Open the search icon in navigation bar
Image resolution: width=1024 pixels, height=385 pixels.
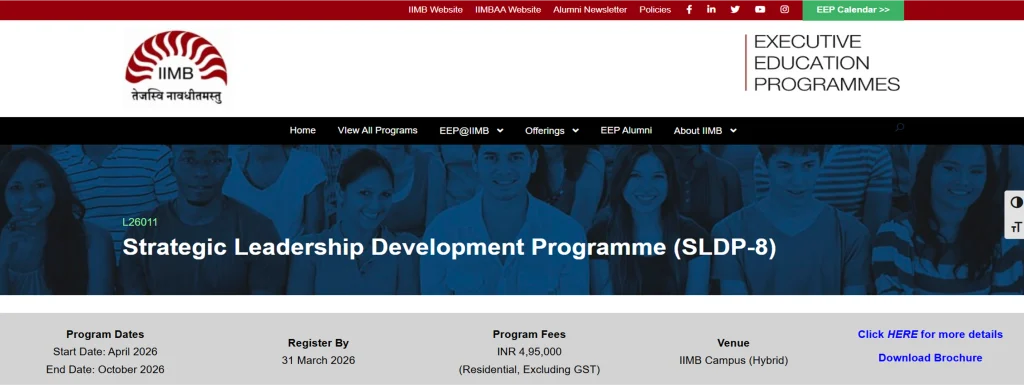[899, 127]
